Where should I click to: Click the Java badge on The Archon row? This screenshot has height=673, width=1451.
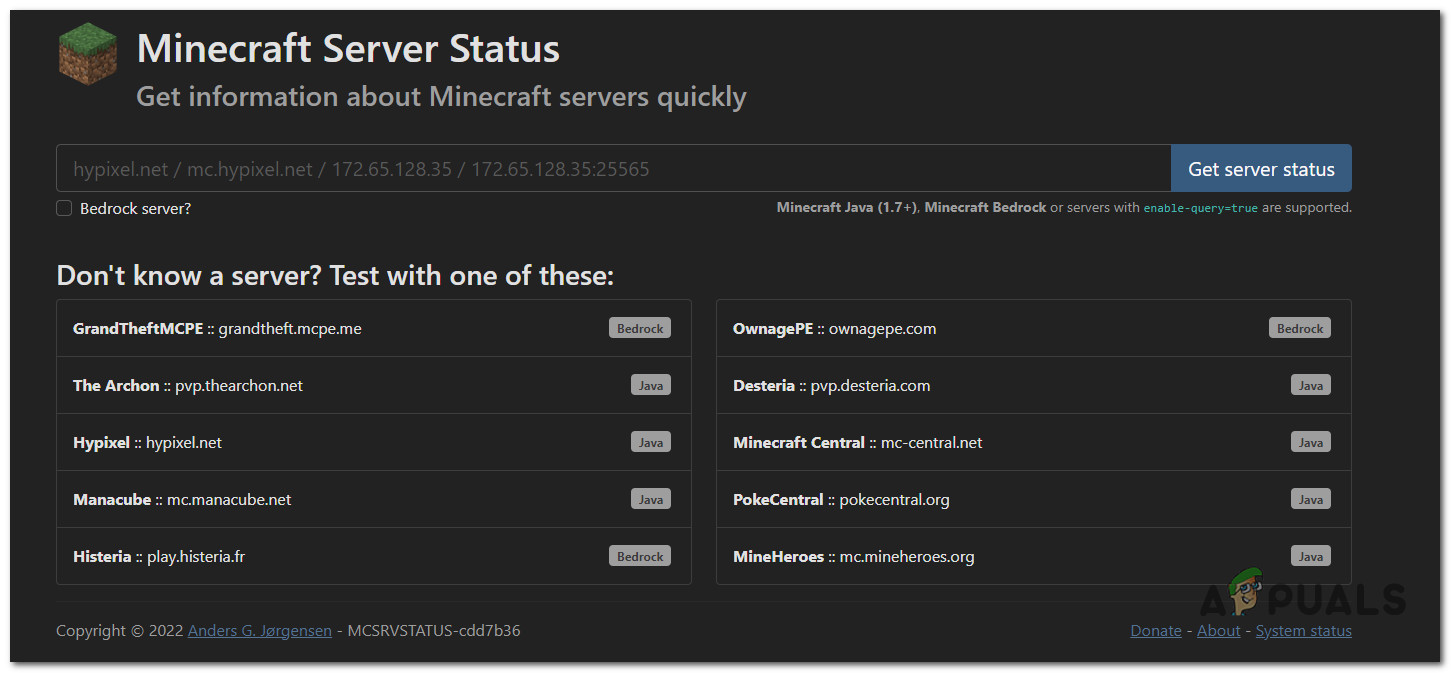pyautogui.click(x=651, y=385)
